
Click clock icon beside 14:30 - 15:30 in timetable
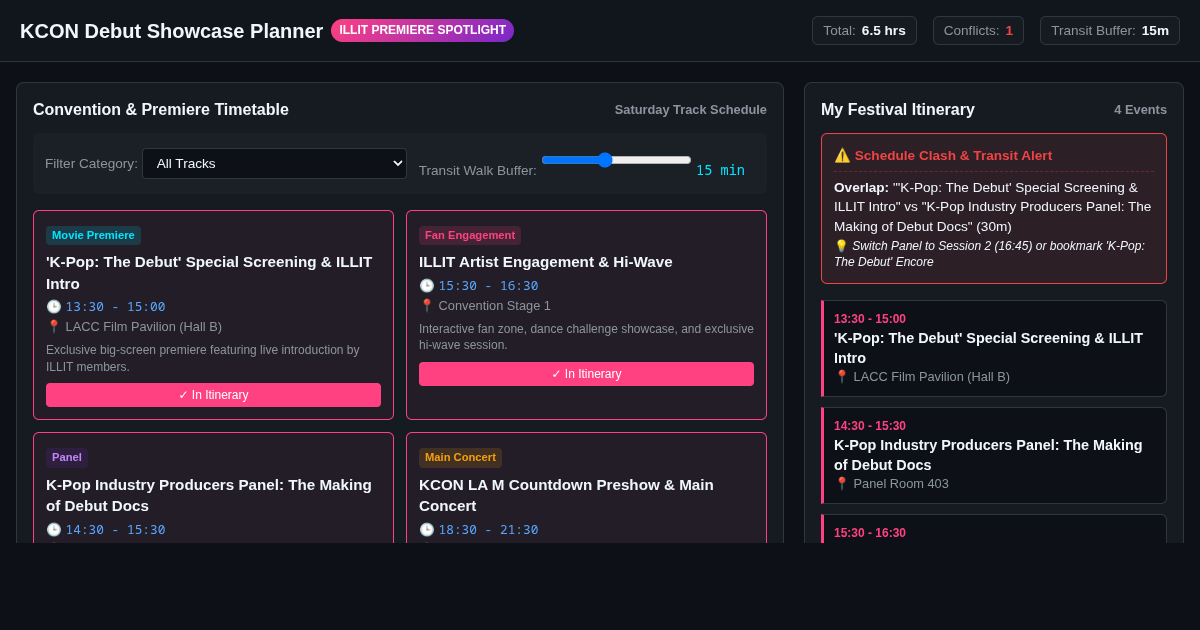[54, 530]
